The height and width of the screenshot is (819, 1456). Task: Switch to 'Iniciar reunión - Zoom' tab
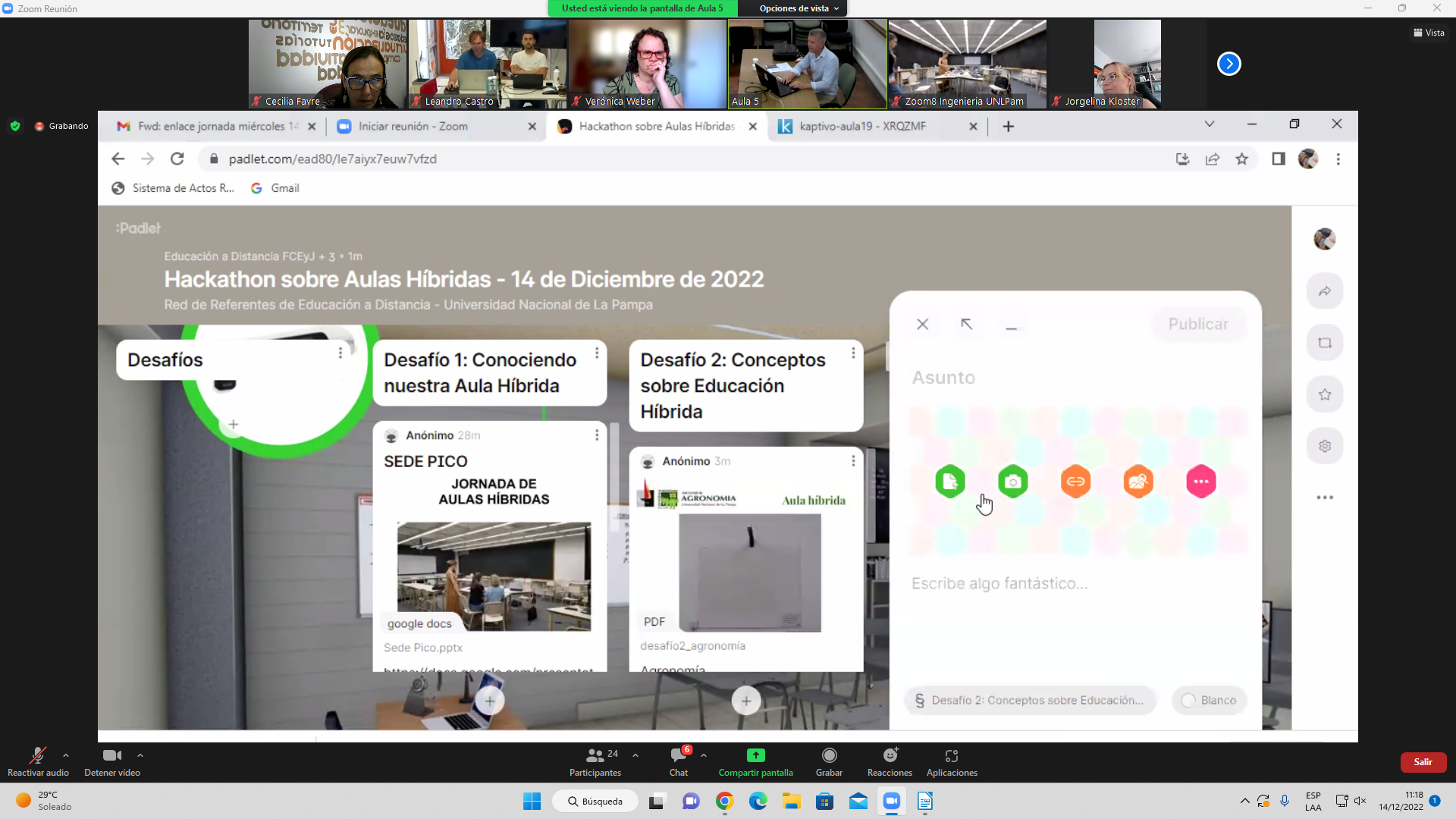point(436,127)
